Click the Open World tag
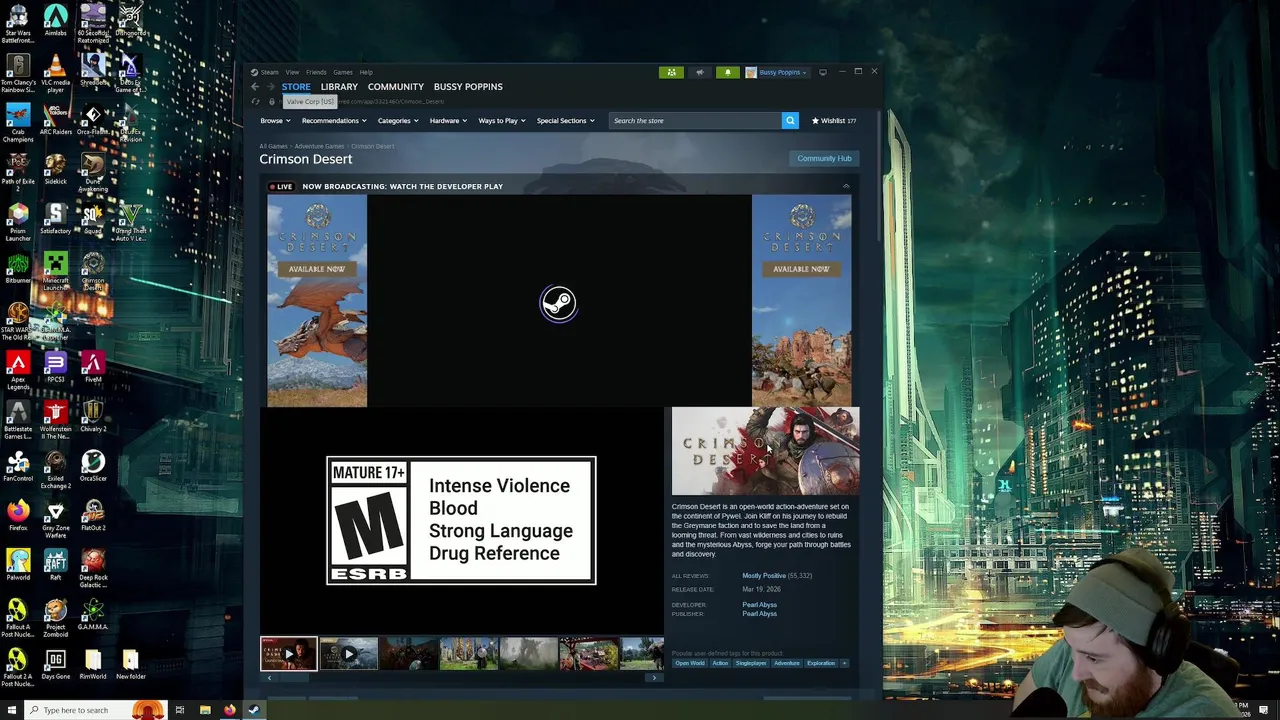The width and height of the screenshot is (1280, 720). [689, 663]
